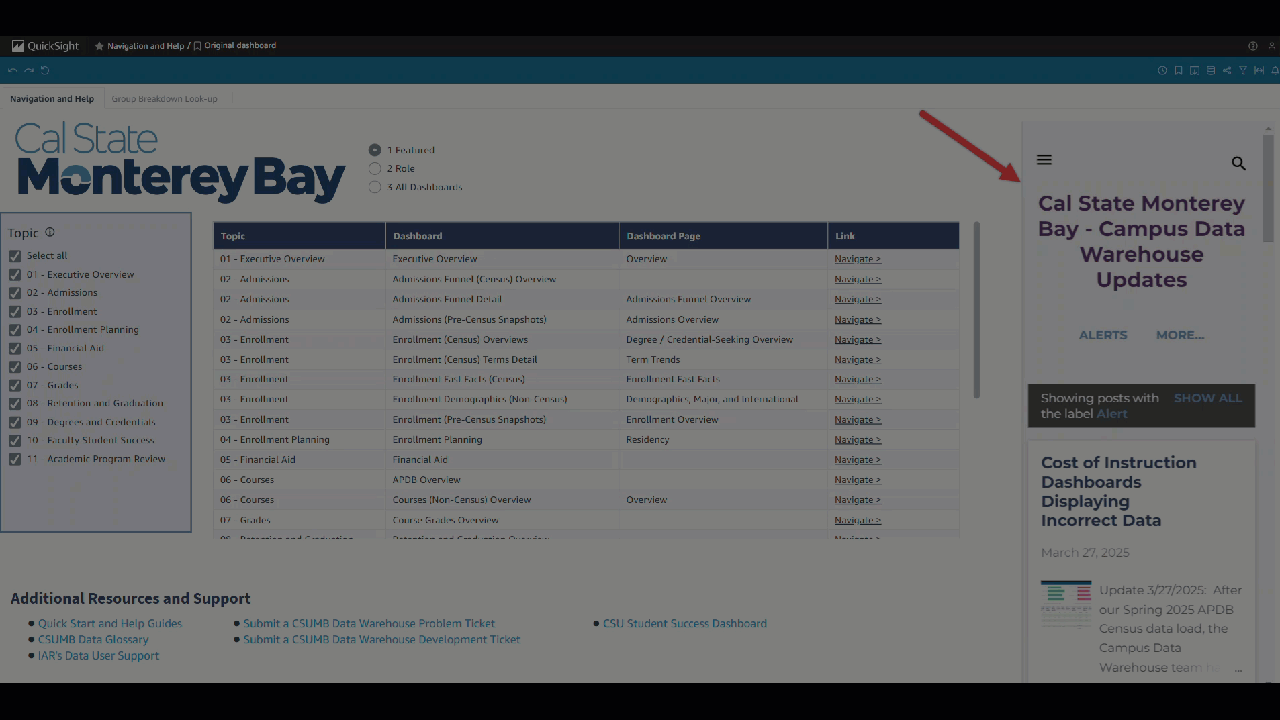The width and height of the screenshot is (1280, 720).
Task: Open Quick Start and Help Guides link
Action: coord(110,623)
